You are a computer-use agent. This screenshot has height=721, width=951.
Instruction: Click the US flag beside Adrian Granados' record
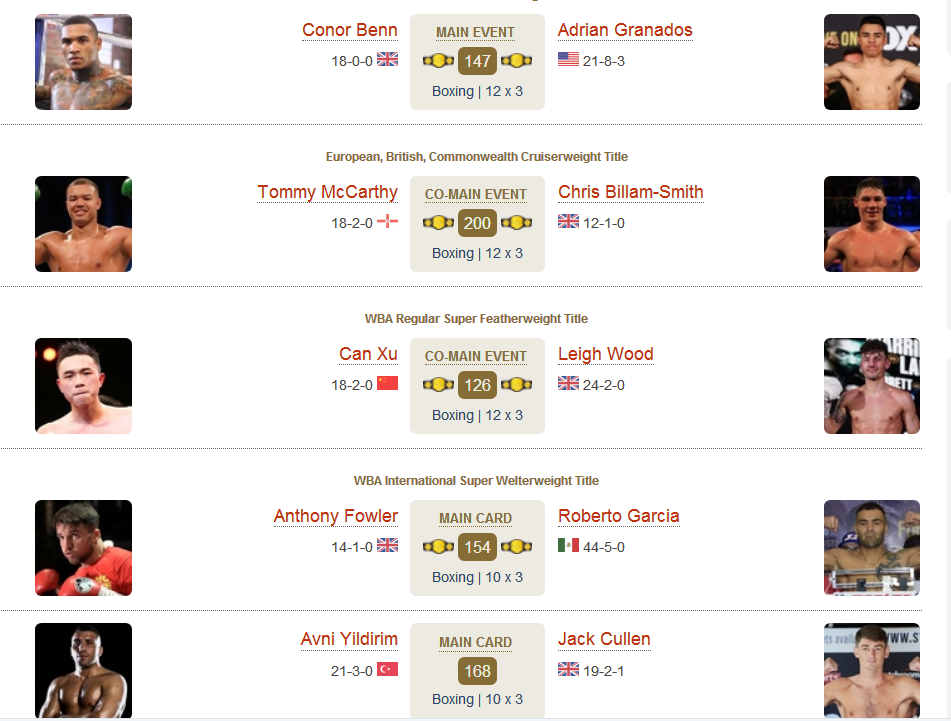[568, 59]
